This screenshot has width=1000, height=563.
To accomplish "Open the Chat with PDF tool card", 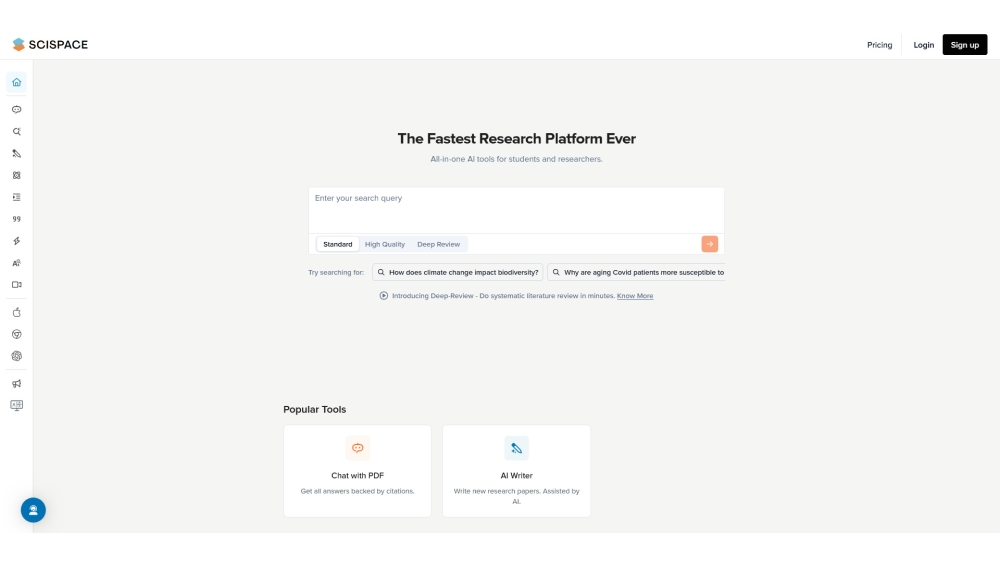I will pyautogui.click(x=357, y=471).
